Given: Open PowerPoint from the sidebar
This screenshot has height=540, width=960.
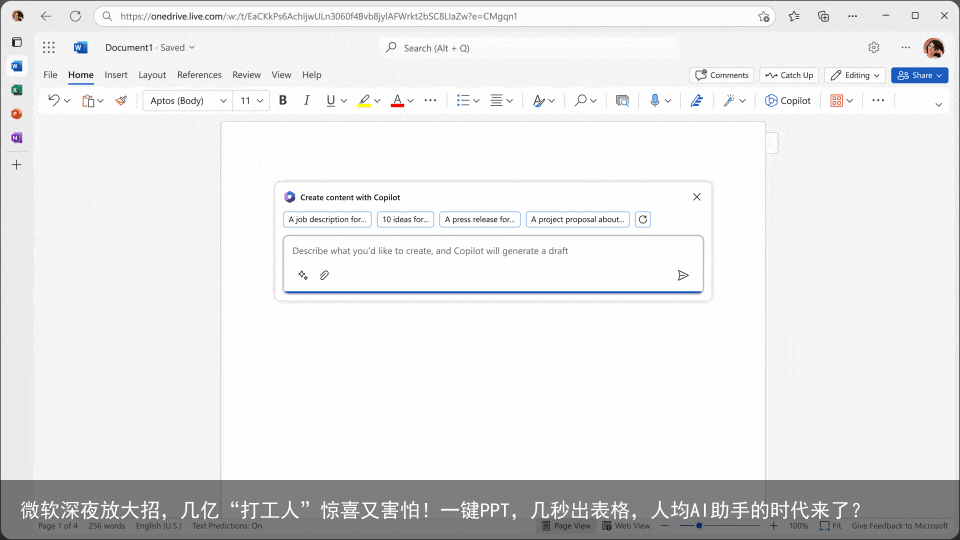Looking at the screenshot, I should pyautogui.click(x=17, y=114).
